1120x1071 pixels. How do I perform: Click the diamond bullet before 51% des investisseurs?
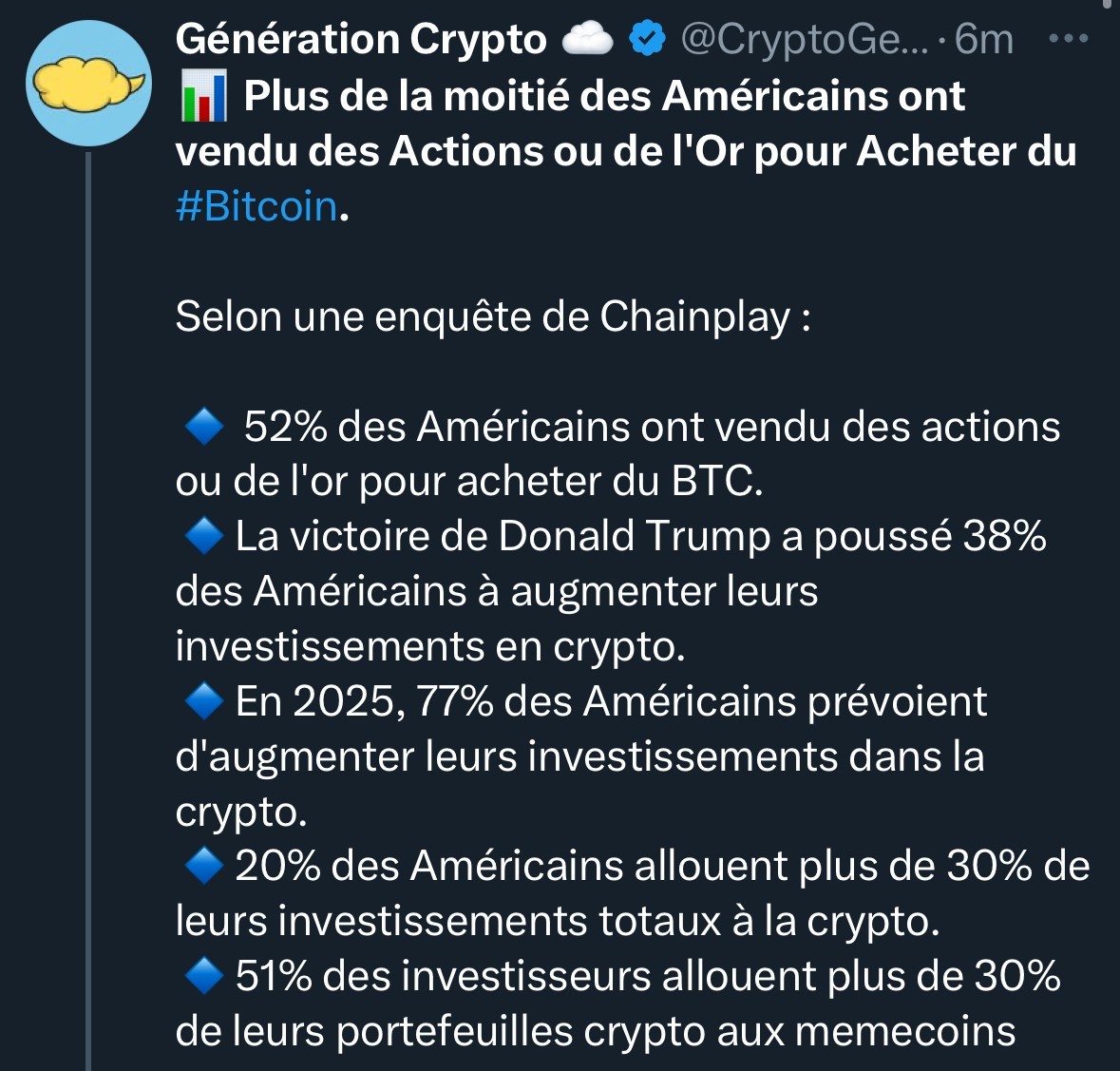(x=202, y=977)
